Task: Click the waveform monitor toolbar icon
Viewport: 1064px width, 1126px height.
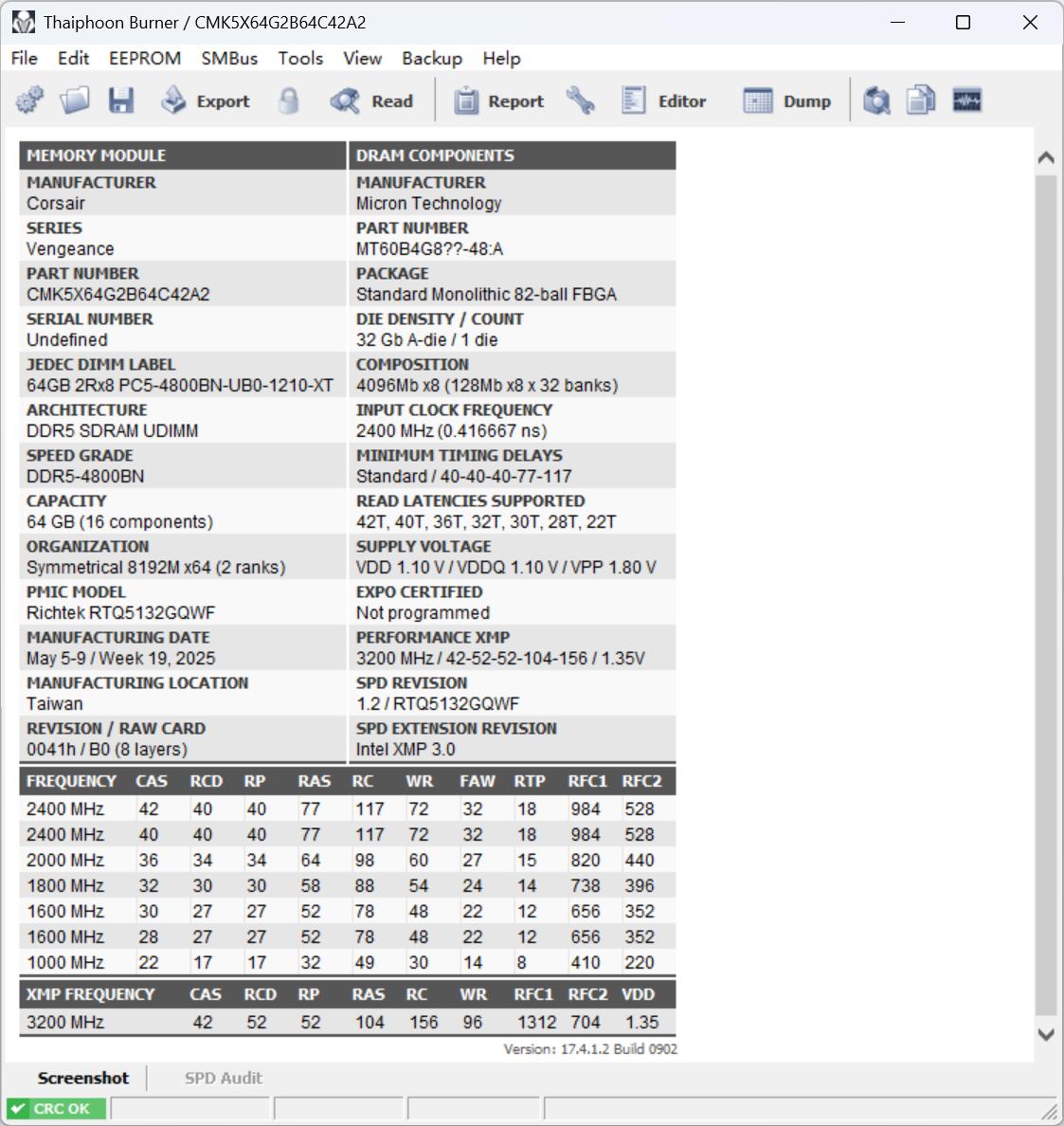Action: (967, 100)
